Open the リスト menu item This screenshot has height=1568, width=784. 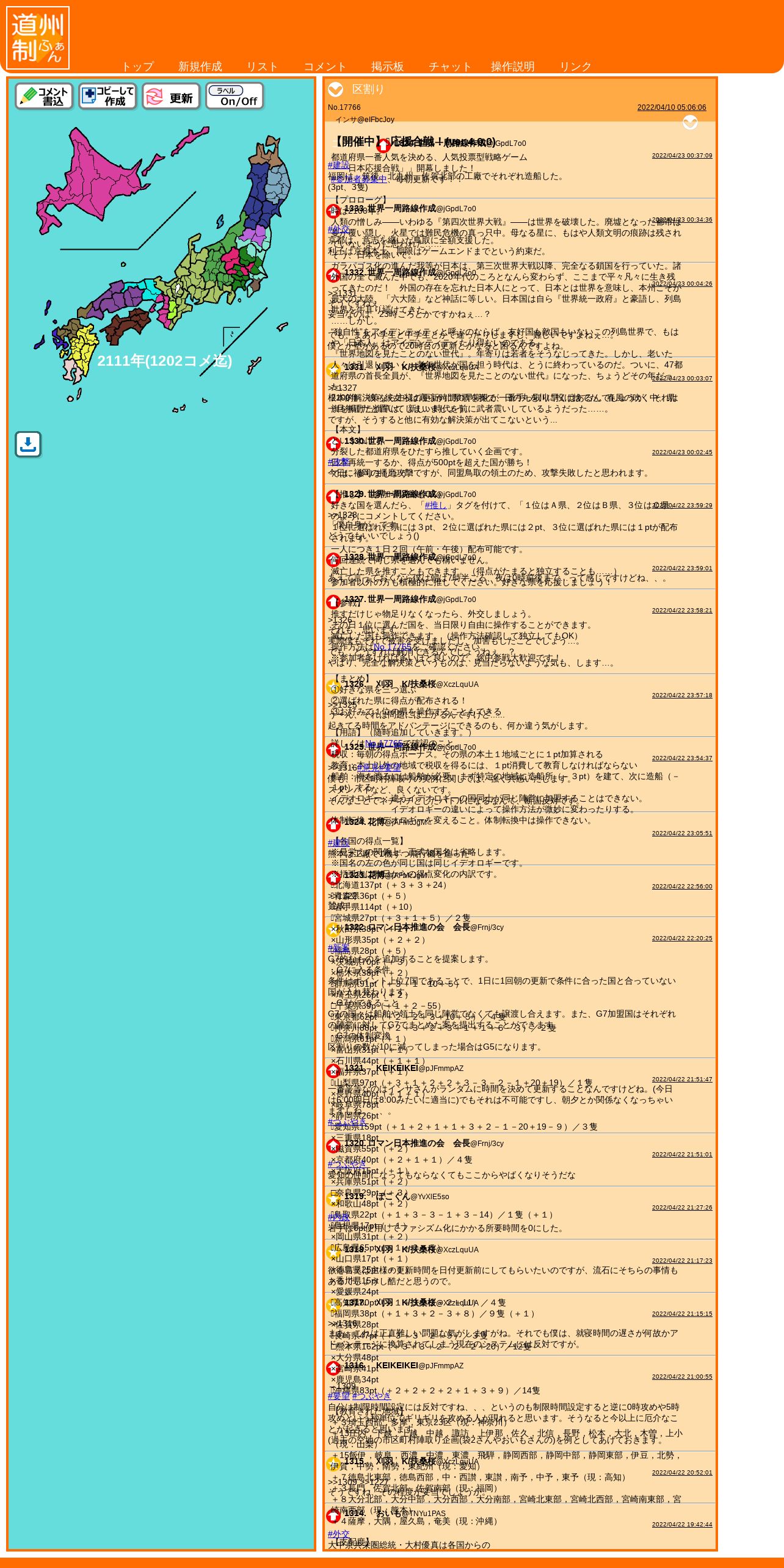coord(263,67)
